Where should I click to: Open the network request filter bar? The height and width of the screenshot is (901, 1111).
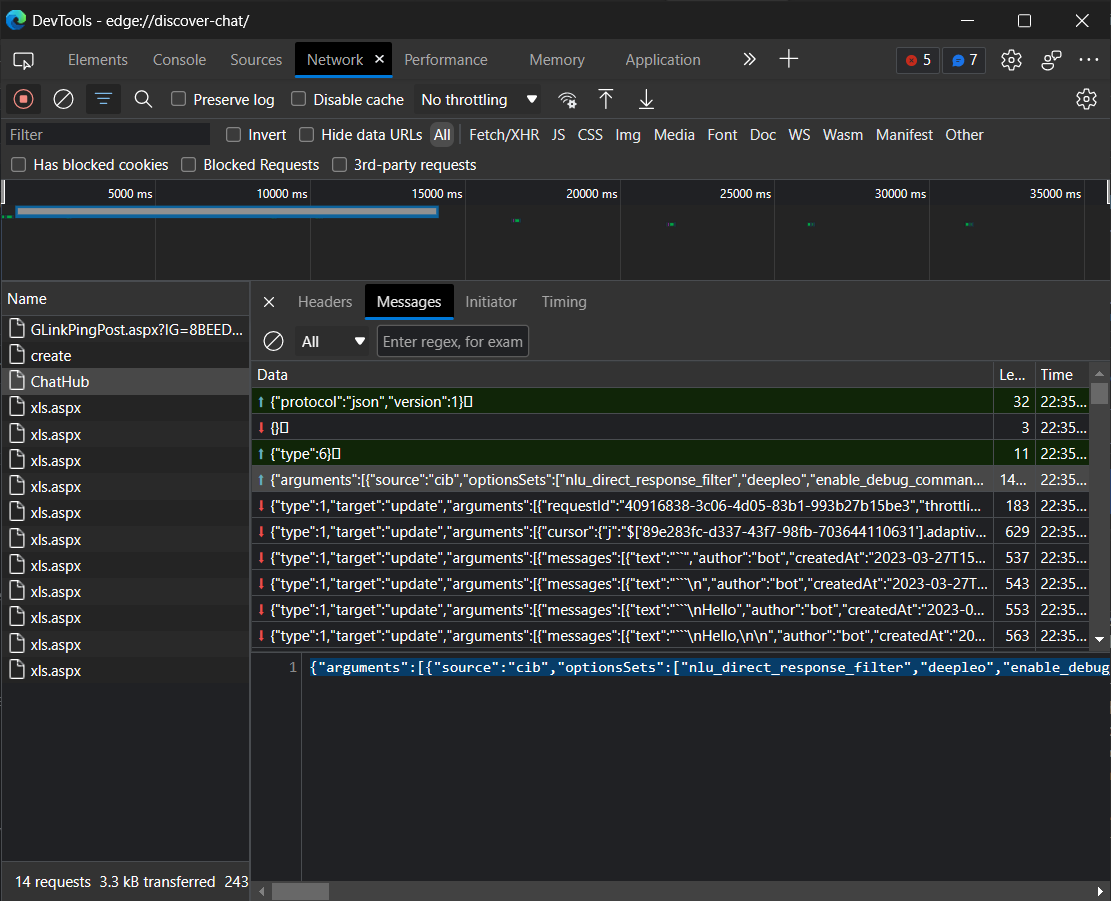point(103,99)
